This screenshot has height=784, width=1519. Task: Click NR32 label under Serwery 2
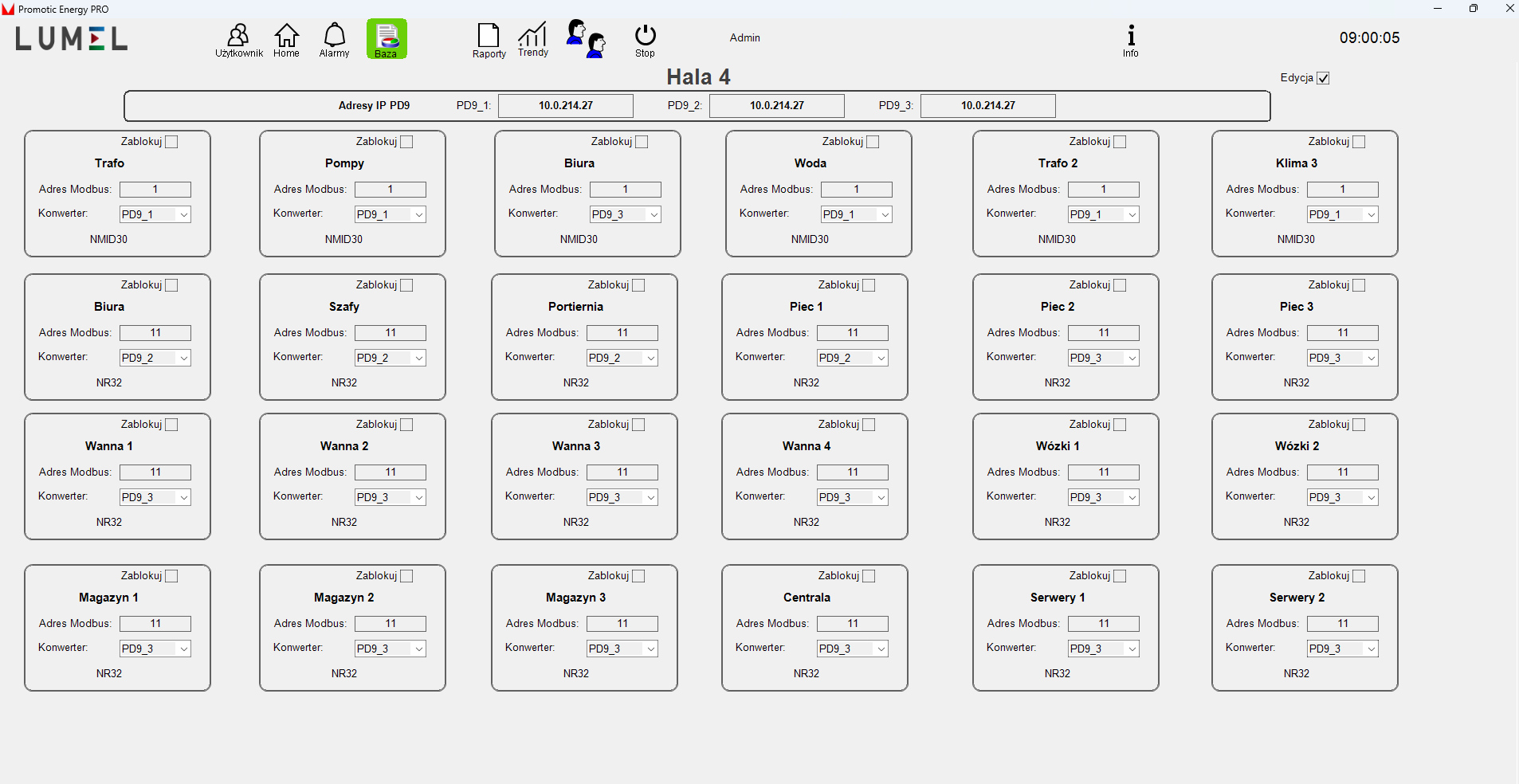tap(1297, 673)
